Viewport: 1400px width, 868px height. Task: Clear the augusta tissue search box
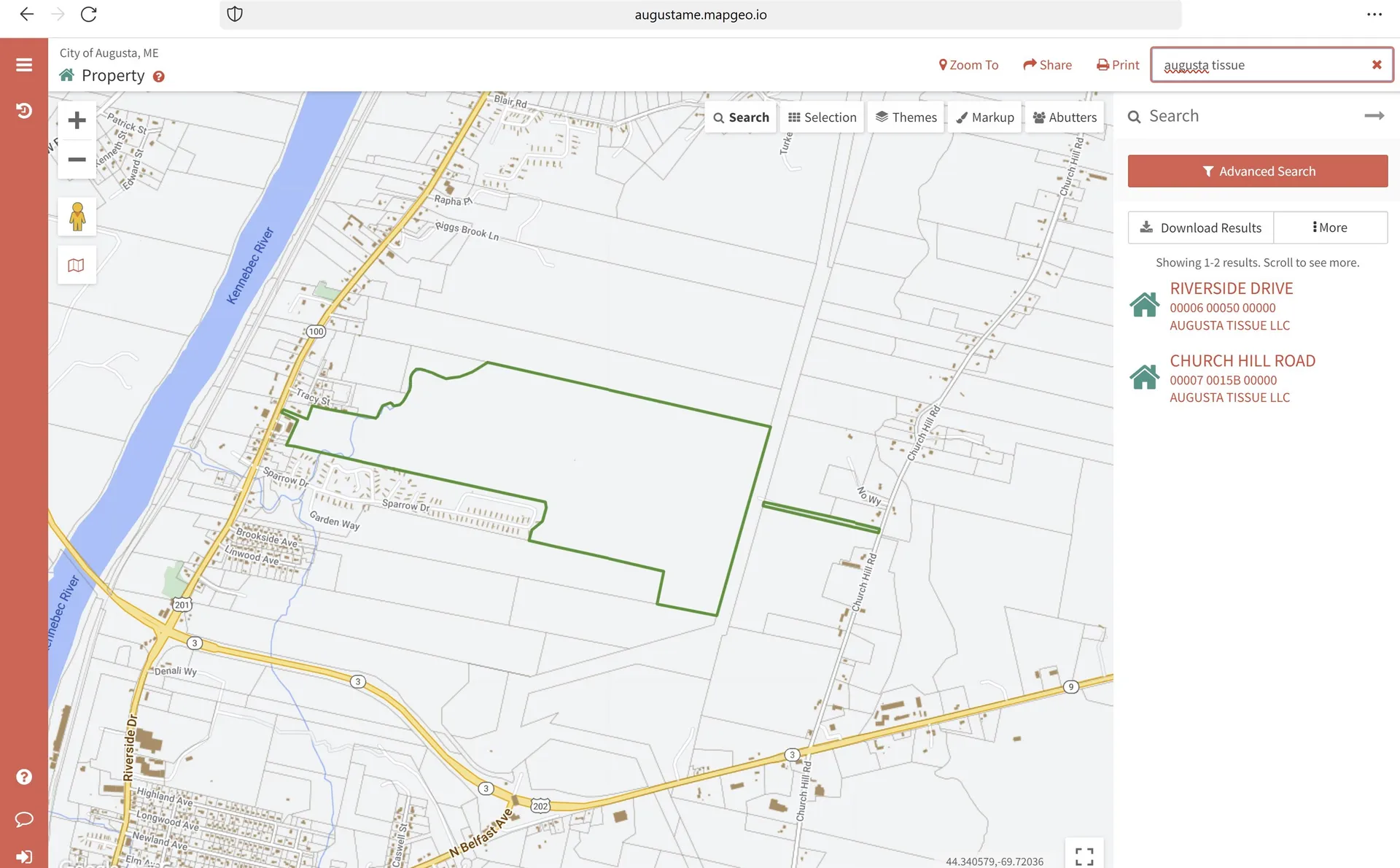[1377, 64]
